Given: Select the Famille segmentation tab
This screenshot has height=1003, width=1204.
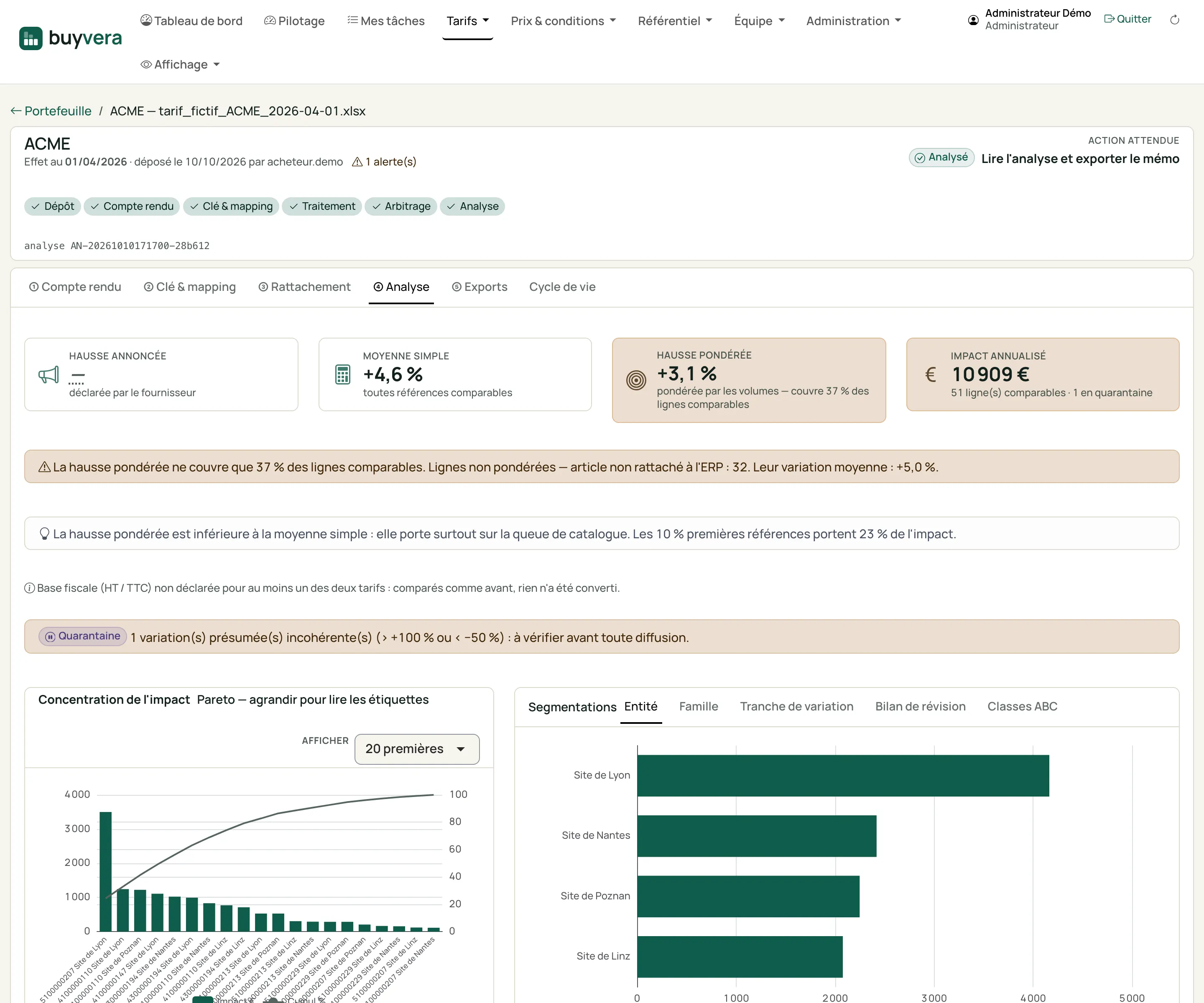Looking at the screenshot, I should click(x=698, y=707).
